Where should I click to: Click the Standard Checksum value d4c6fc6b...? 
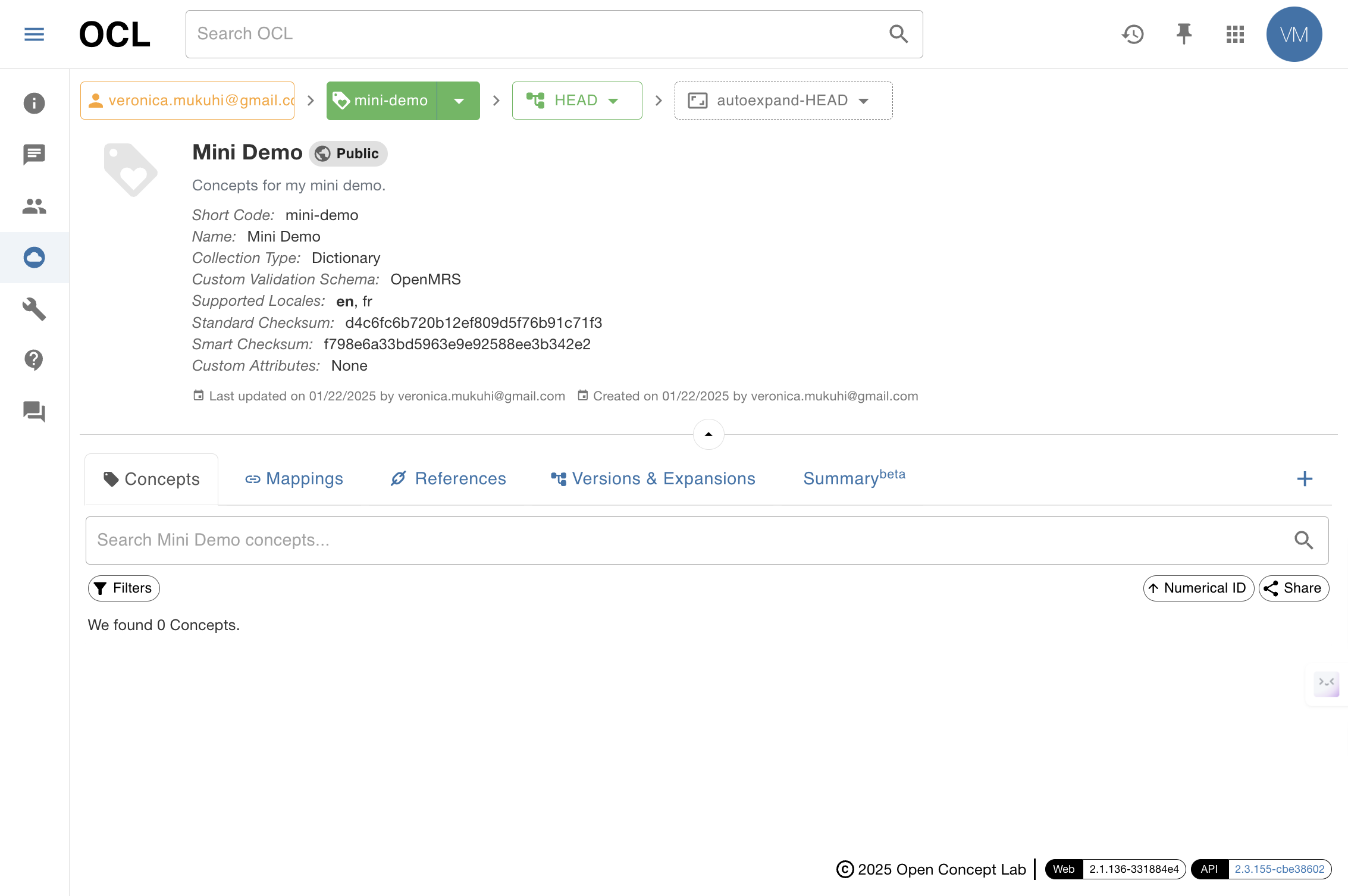pos(474,323)
